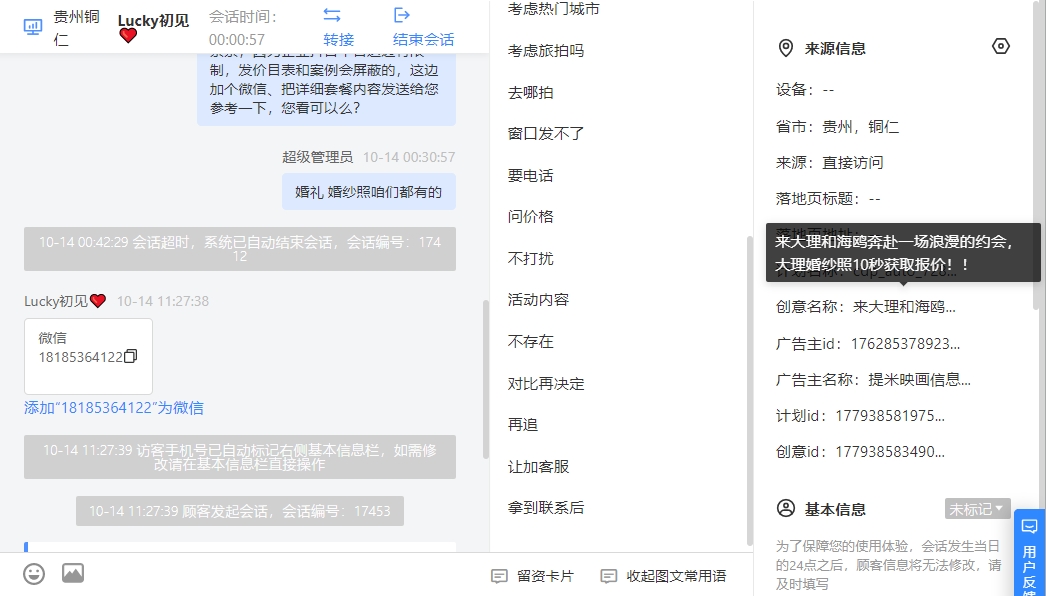Click the 留资卡片 card icon
1046x596 pixels.
coord(499,576)
